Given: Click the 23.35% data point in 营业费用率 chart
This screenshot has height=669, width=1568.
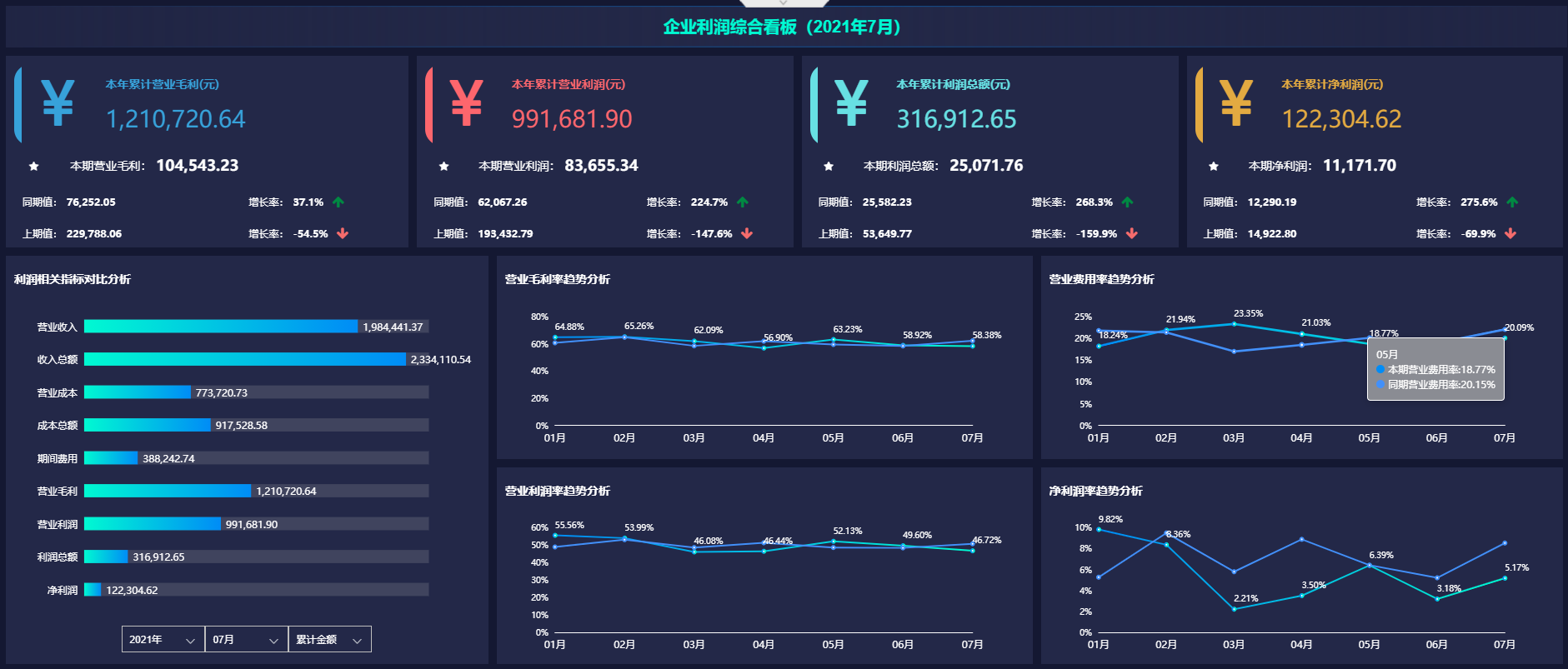Looking at the screenshot, I should 1235,324.
